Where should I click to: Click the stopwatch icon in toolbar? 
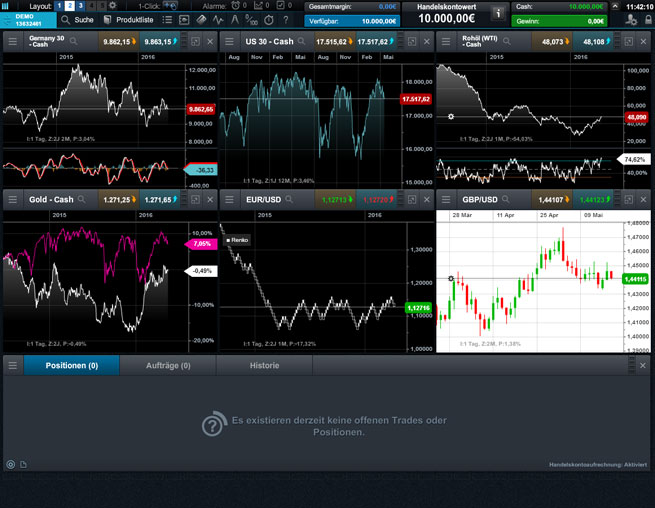click(269, 20)
